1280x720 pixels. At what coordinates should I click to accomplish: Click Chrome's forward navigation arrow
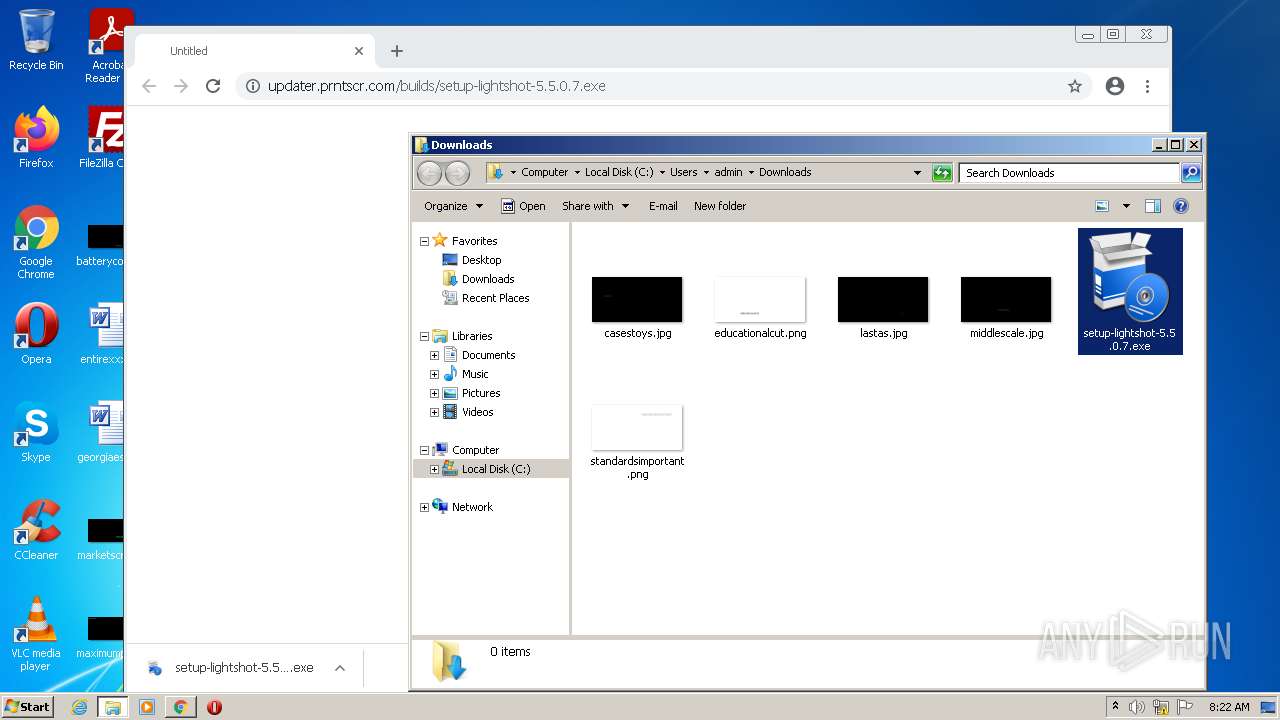click(x=181, y=86)
